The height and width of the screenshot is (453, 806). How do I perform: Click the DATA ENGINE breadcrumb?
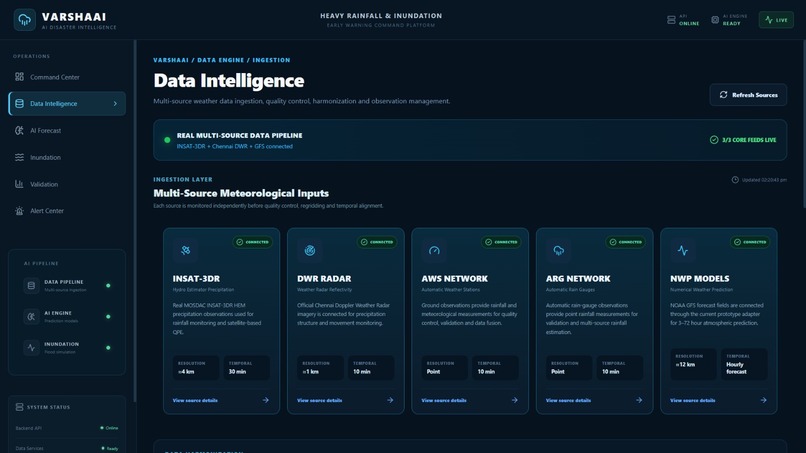pos(221,60)
